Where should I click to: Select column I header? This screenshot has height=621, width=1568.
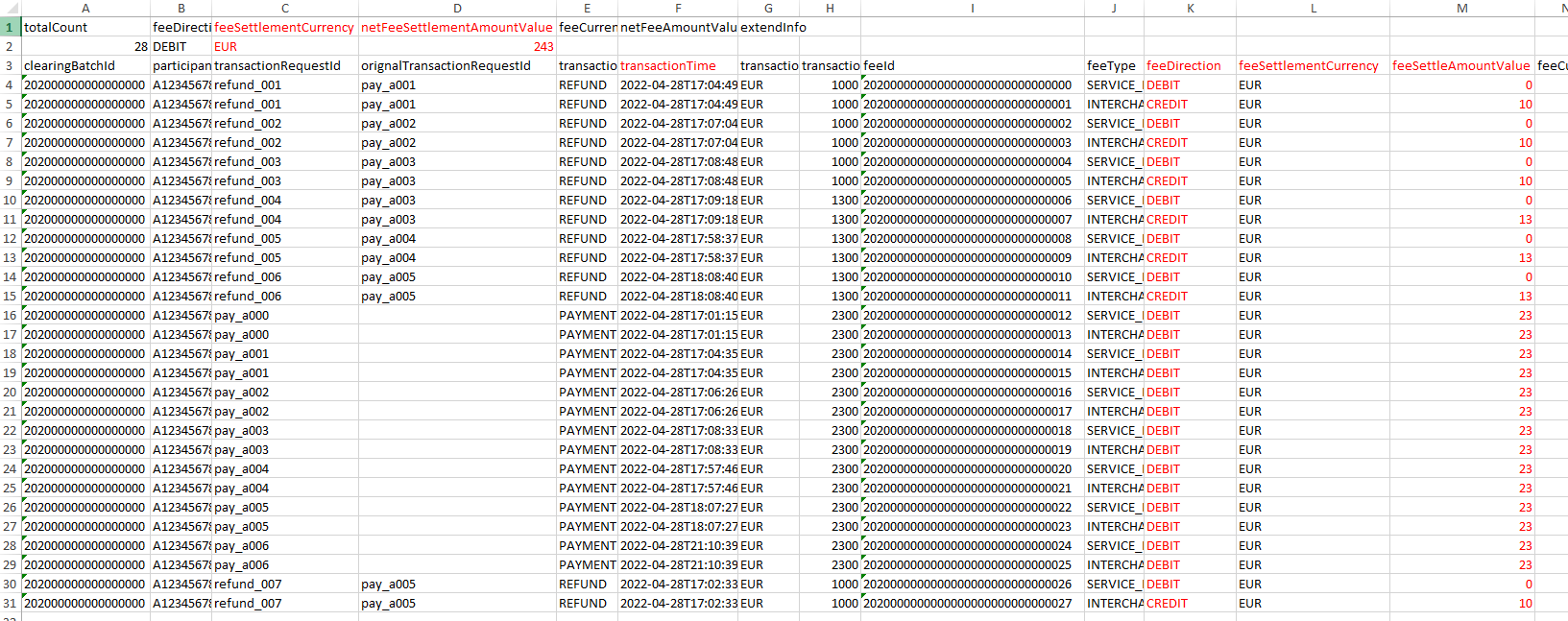[973, 8]
